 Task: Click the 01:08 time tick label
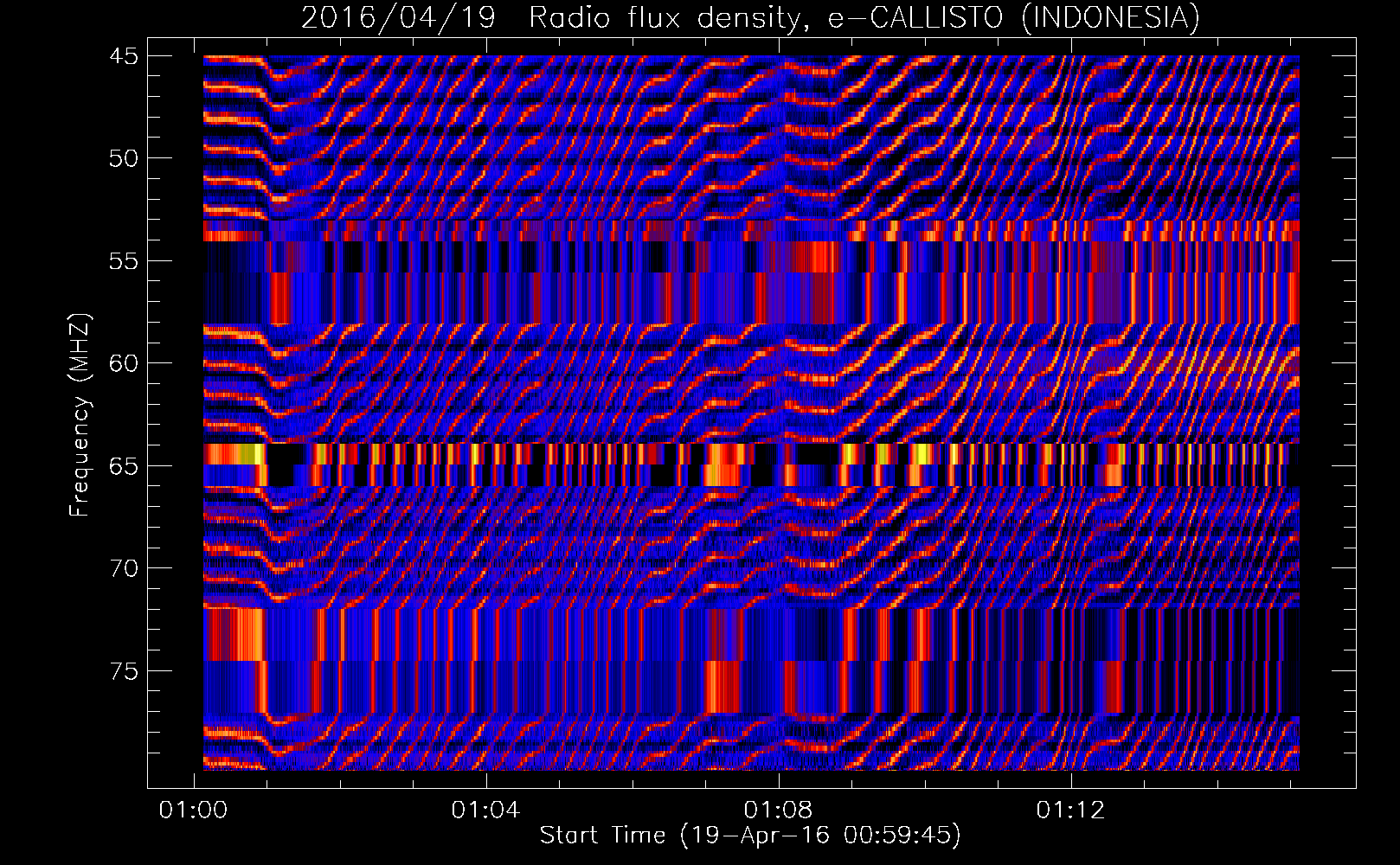pos(779,810)
